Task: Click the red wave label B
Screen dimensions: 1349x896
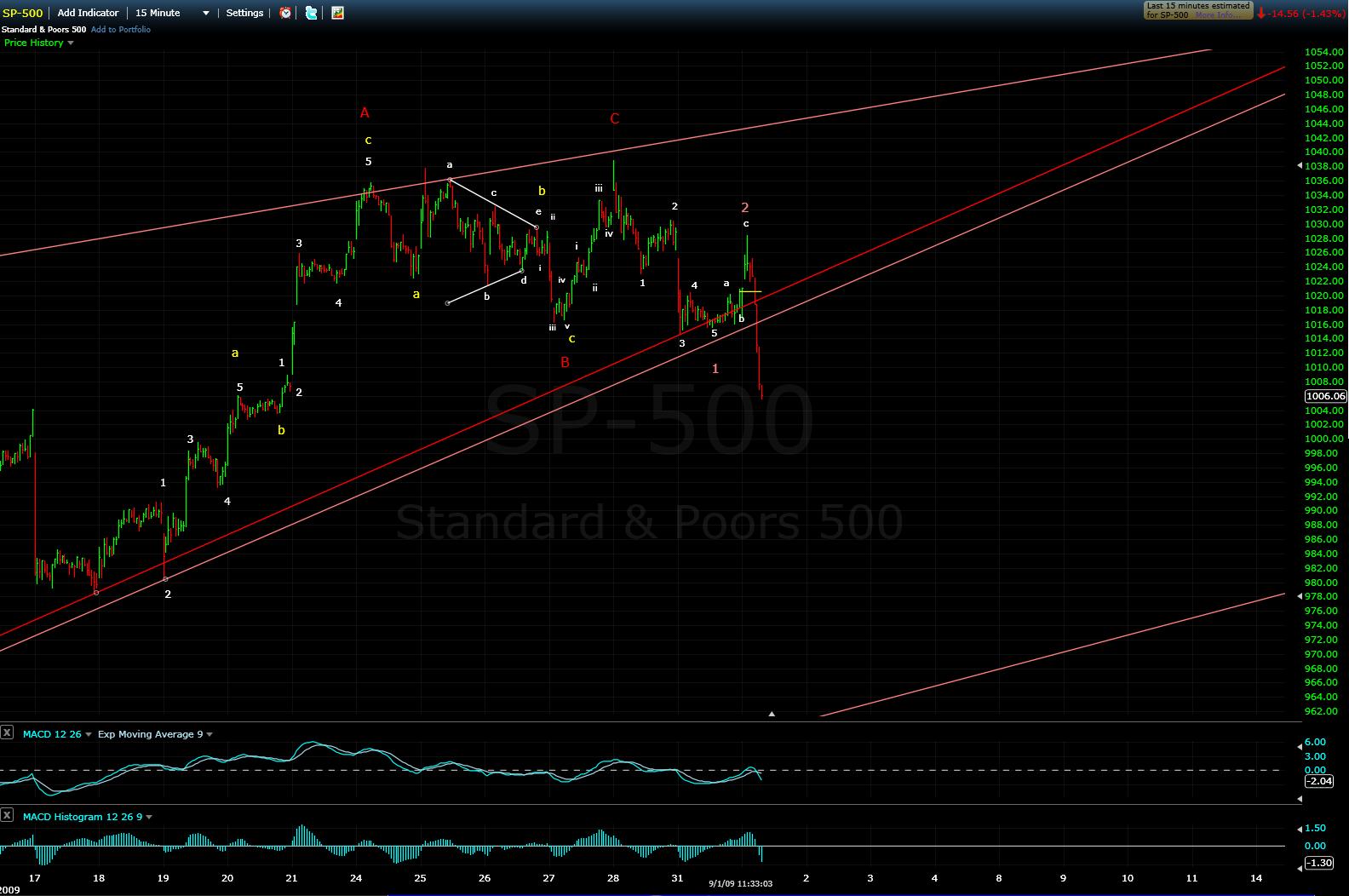Action: 565,362
